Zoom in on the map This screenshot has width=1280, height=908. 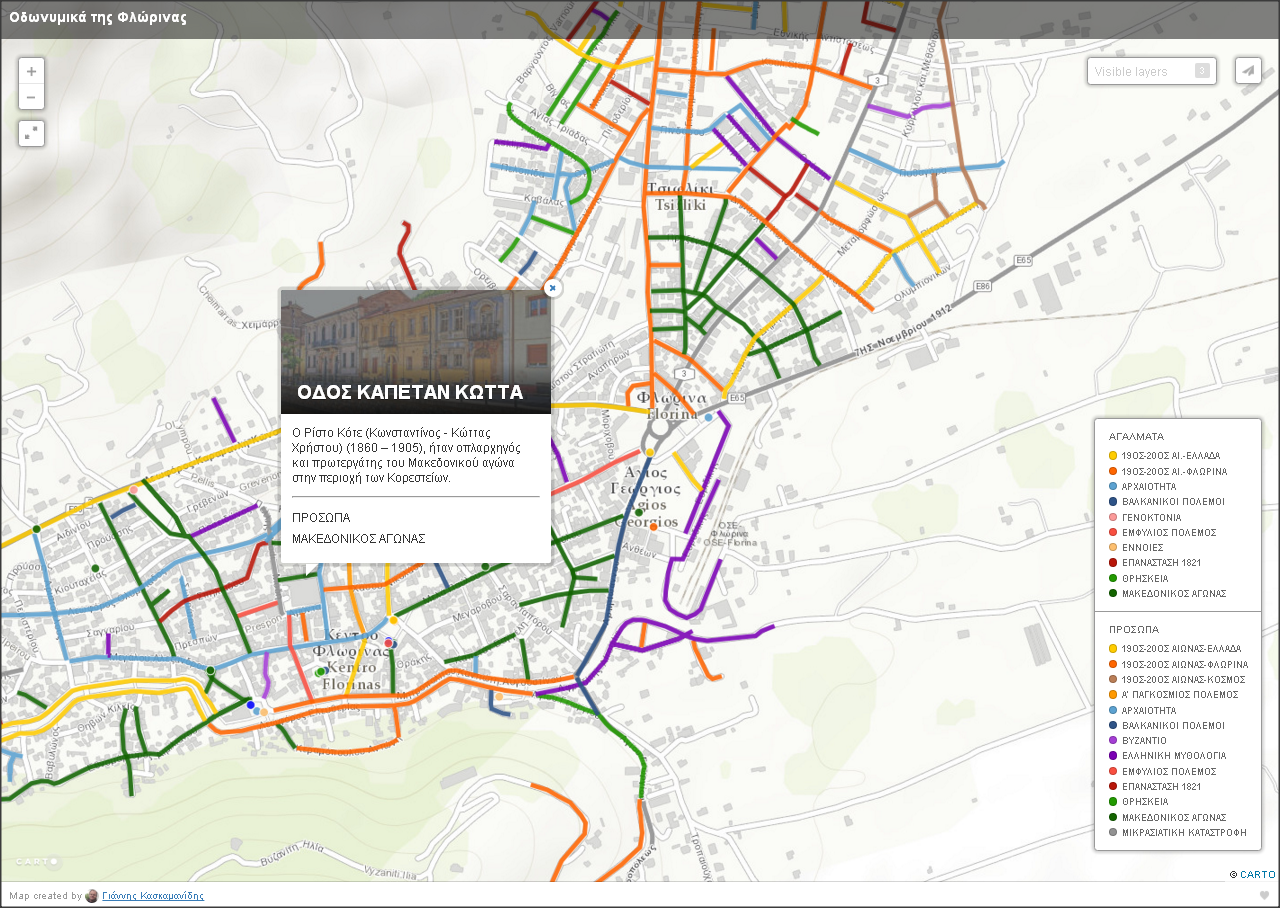coord(31,72)
